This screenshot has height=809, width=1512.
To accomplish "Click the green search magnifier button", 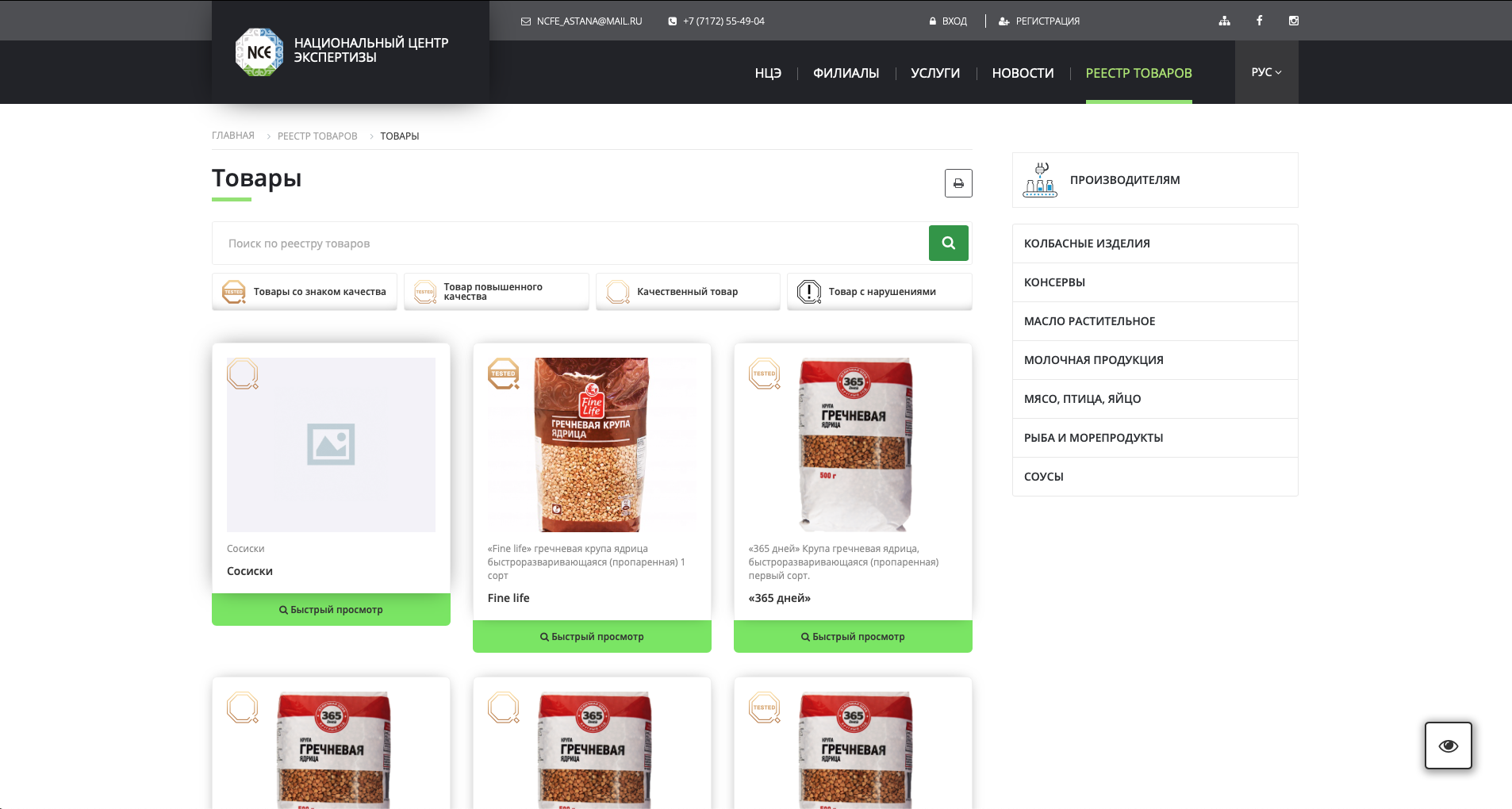I will coord(949,243).
